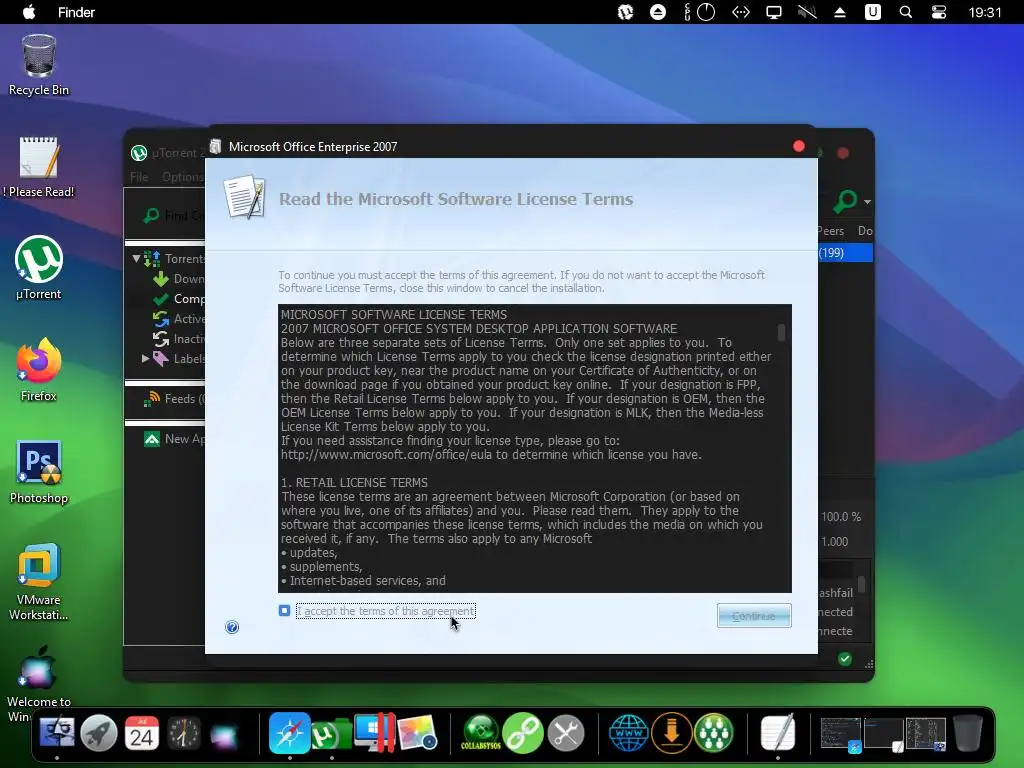Open the orange download arrow icon in dock
Viewport: 1024px width, 768px height.
click(x=671, y=733)
